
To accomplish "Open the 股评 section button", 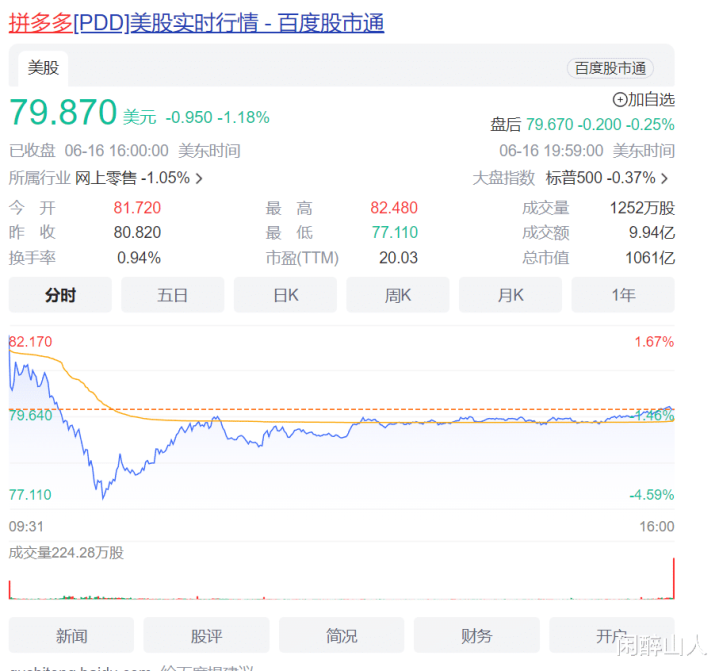I will pos(206,635).
